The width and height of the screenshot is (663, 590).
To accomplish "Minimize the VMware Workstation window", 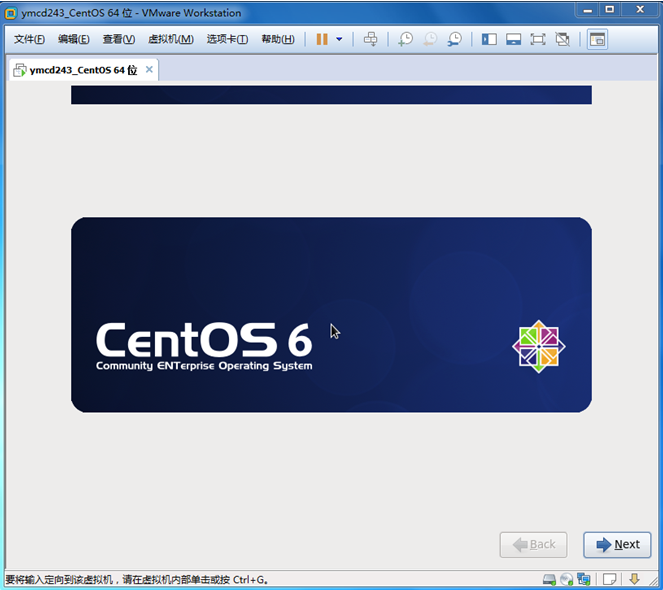I will (588, 10).
